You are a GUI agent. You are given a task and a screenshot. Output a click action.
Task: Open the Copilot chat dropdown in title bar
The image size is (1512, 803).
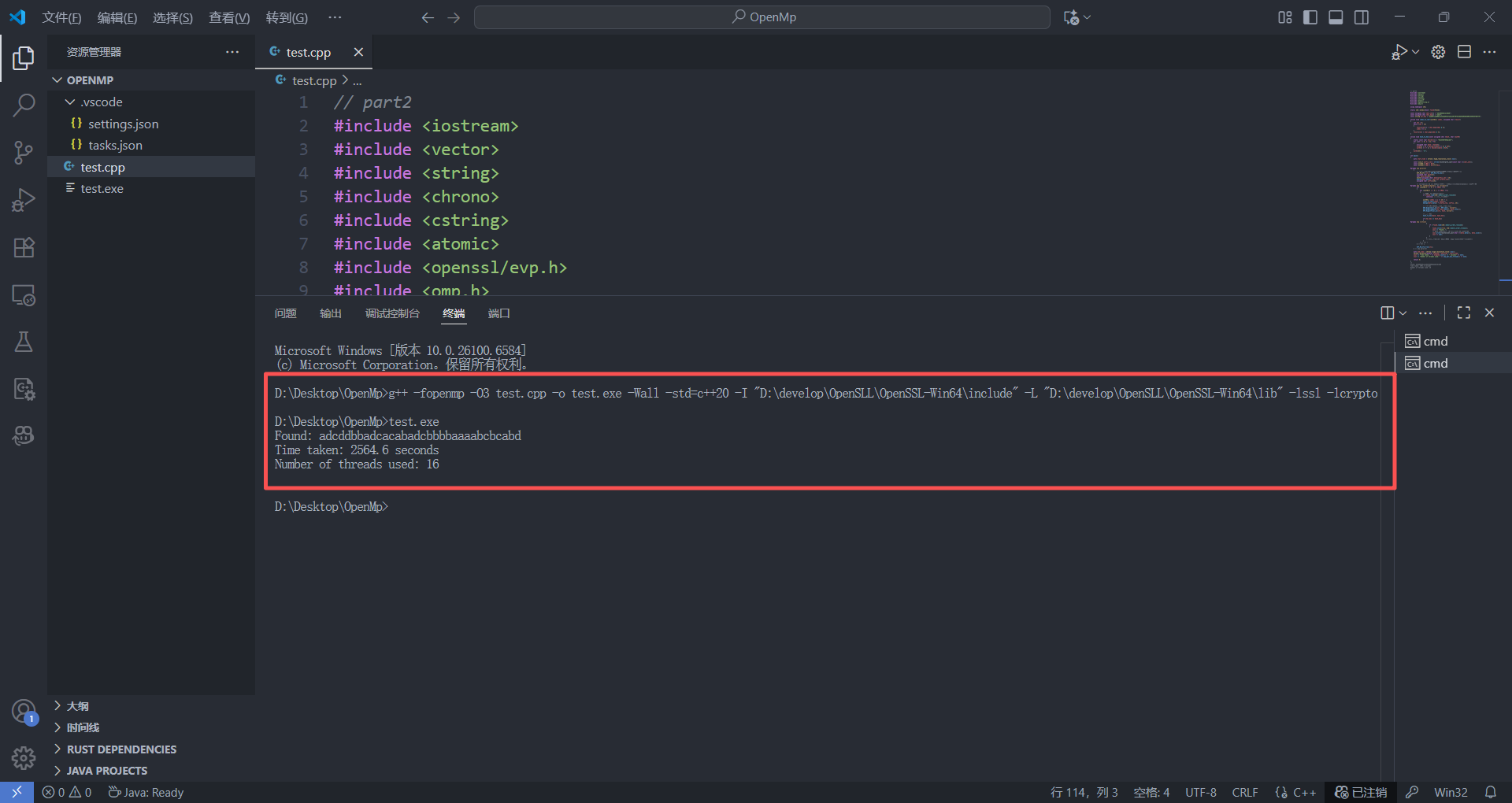coord(1088,17)
